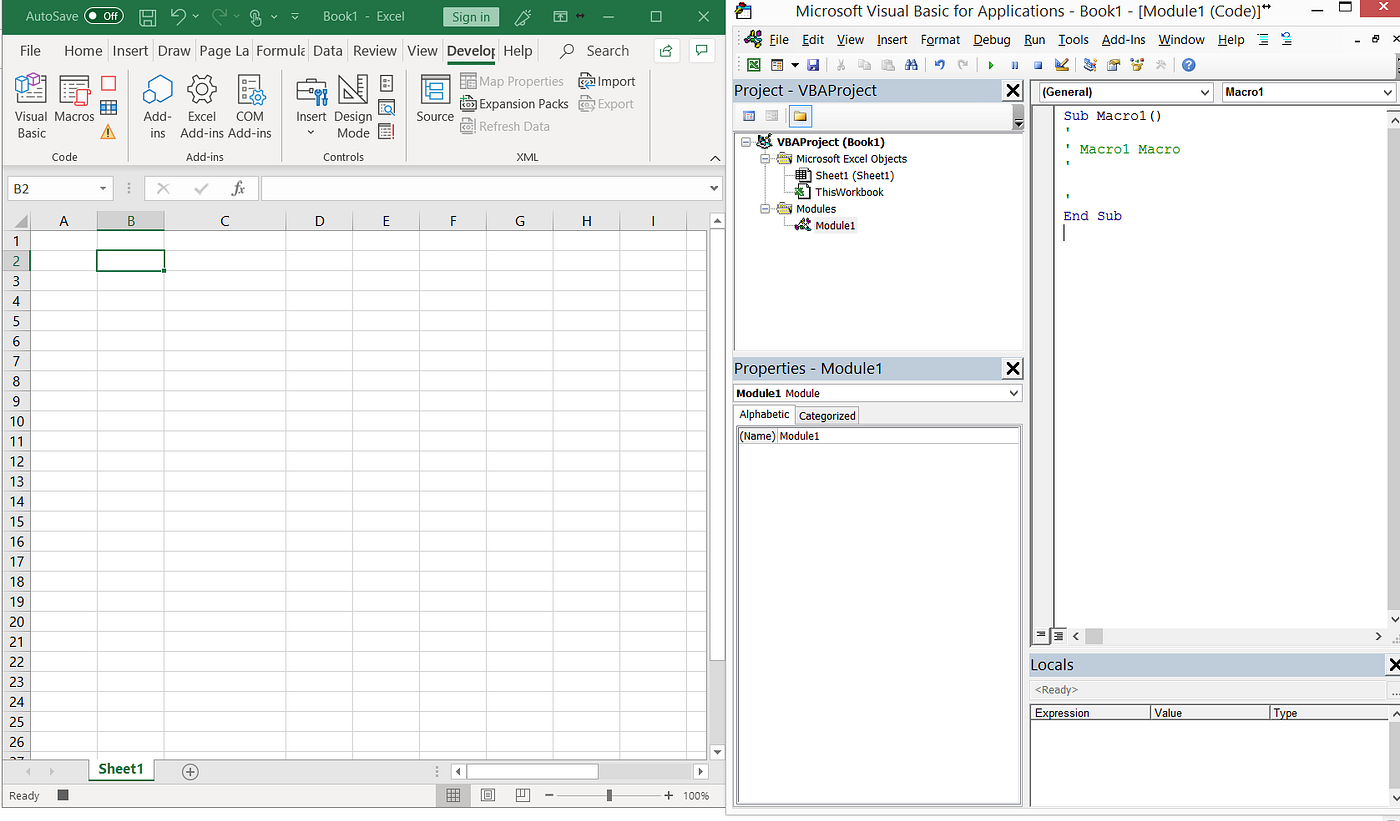This screenshot has height=821, width=1400.
Task: Toggle AutoSave off switch in Excel
Action: click(105, 16)
